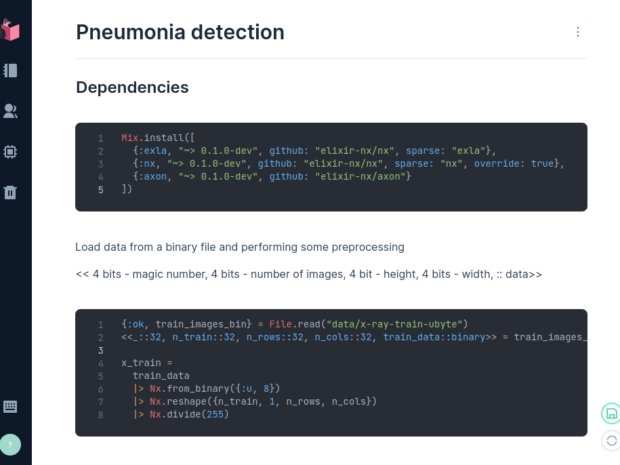620x465 pixels.
Task: Open the sections list sidebar icon
Action: [10, 71]
